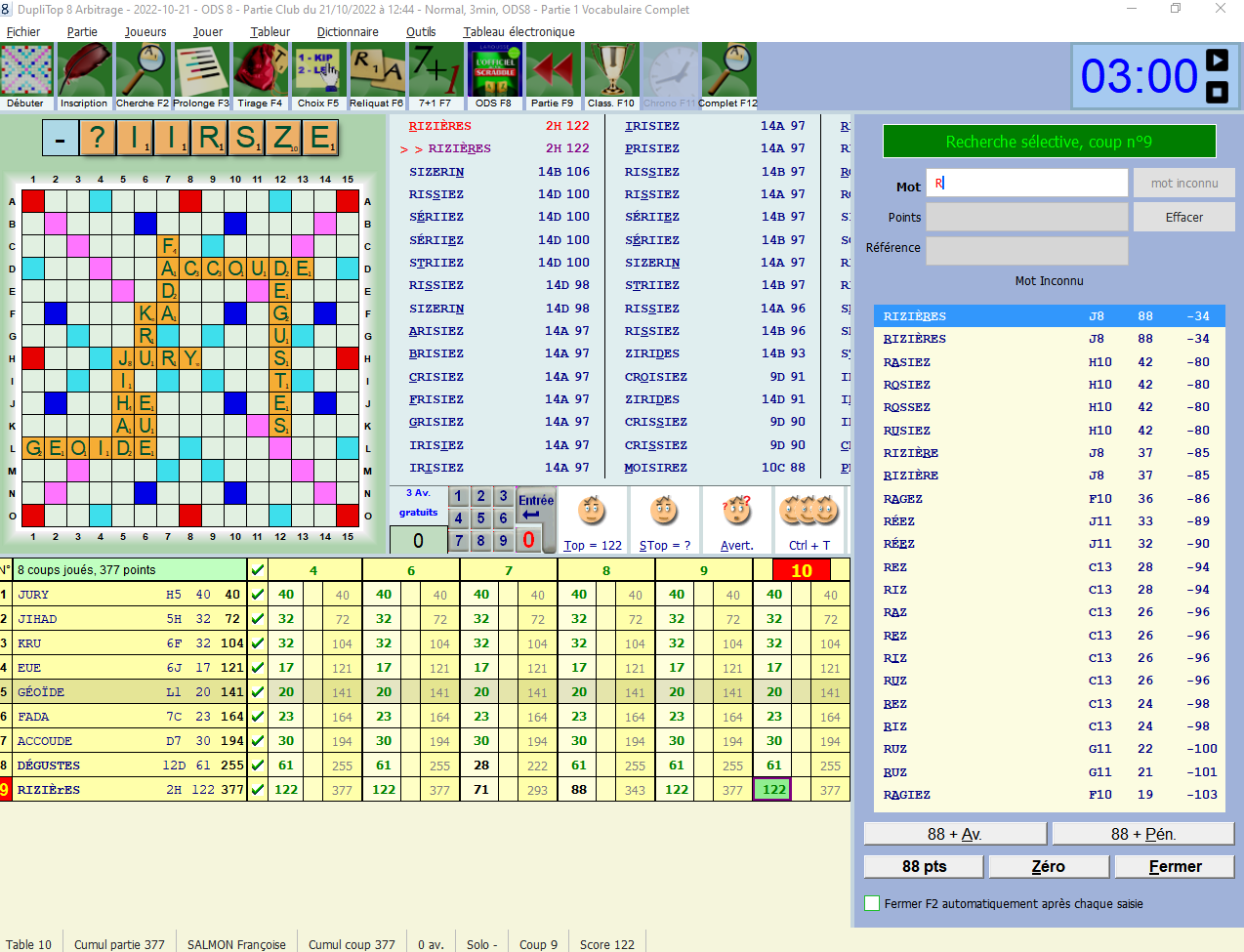This screenshot has height=952, width=1244.
Task: Start the timer with play button
Action: [x=1217, y=61]
